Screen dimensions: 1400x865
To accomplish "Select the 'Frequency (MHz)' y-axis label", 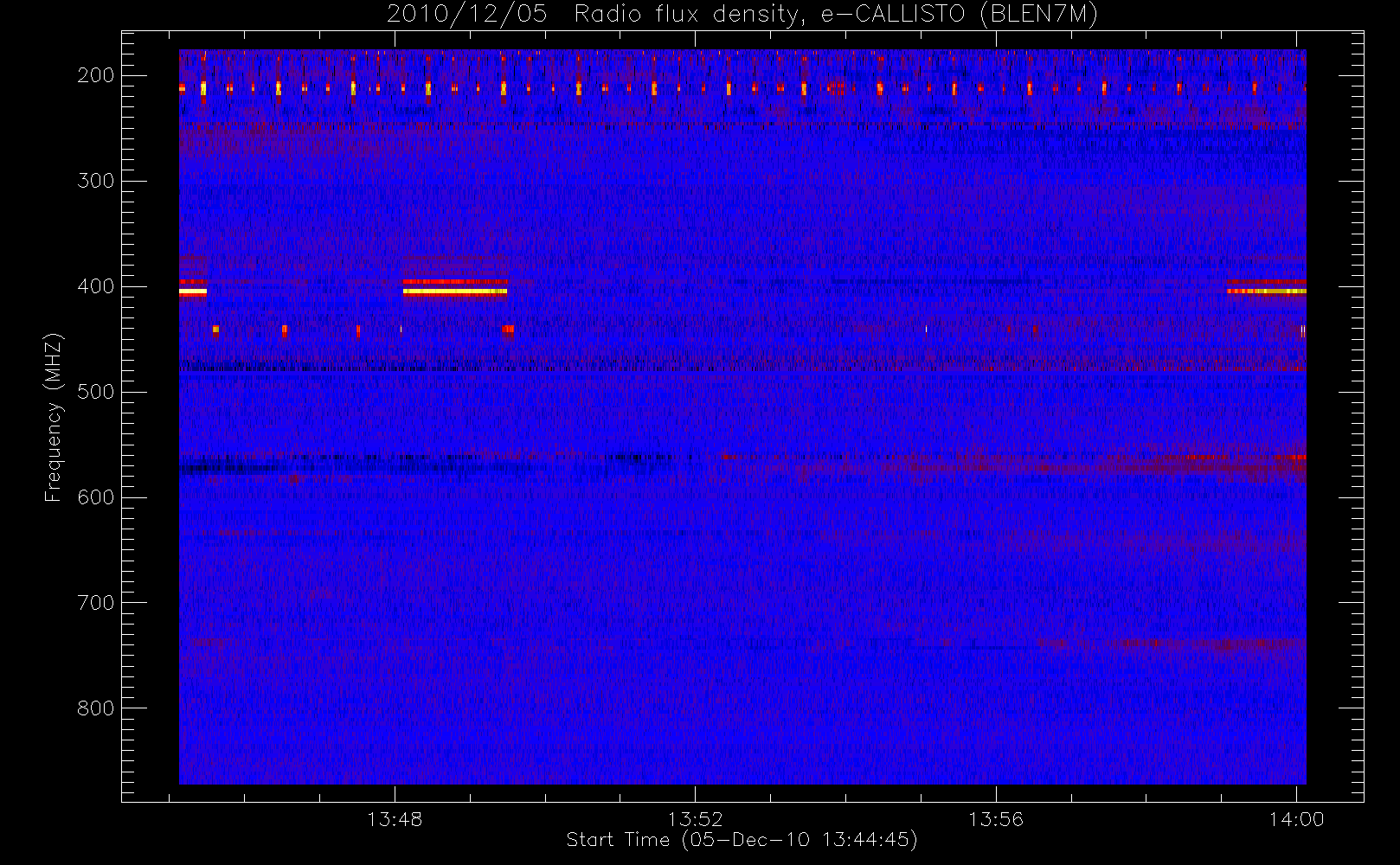I will coord(54,417).
